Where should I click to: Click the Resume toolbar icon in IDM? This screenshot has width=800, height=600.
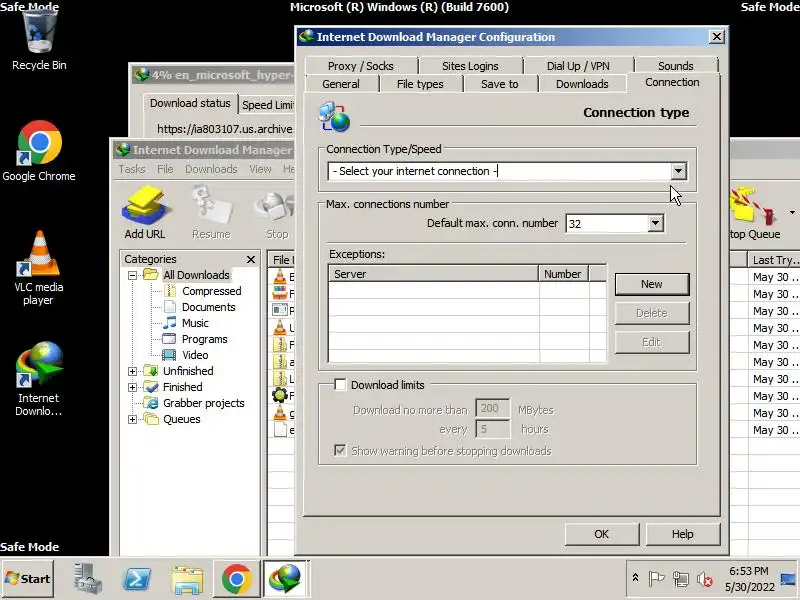(x=211, y=212)
